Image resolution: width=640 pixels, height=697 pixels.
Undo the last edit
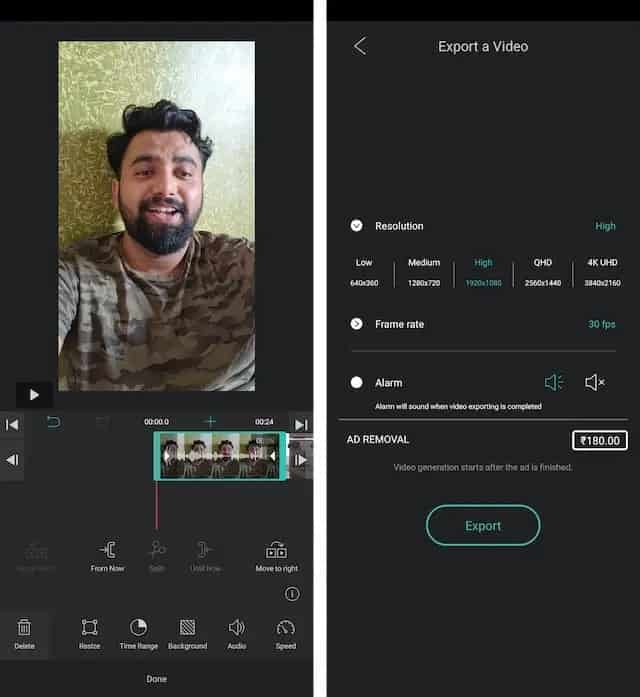tap(54, 422)
